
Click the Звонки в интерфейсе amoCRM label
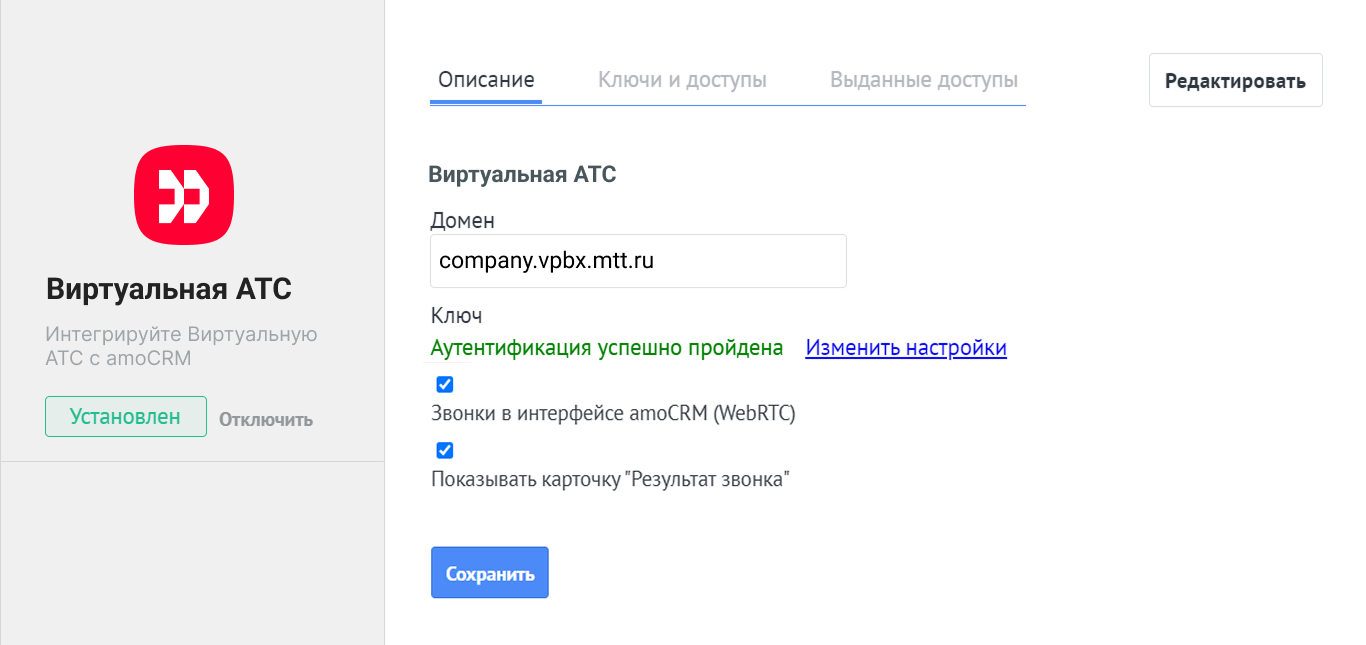pyautogui.click(x=612, y=414)
